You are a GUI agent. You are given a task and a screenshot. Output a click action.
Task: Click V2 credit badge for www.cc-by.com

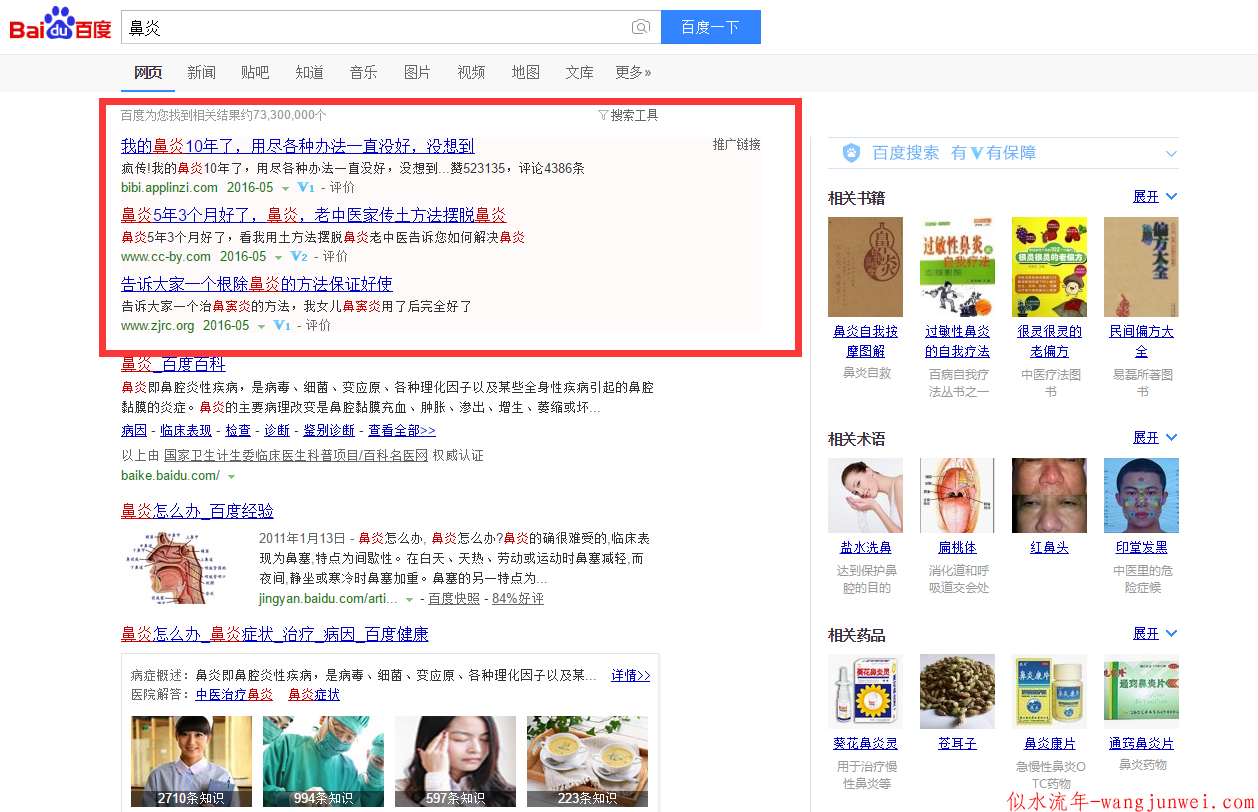299,256
